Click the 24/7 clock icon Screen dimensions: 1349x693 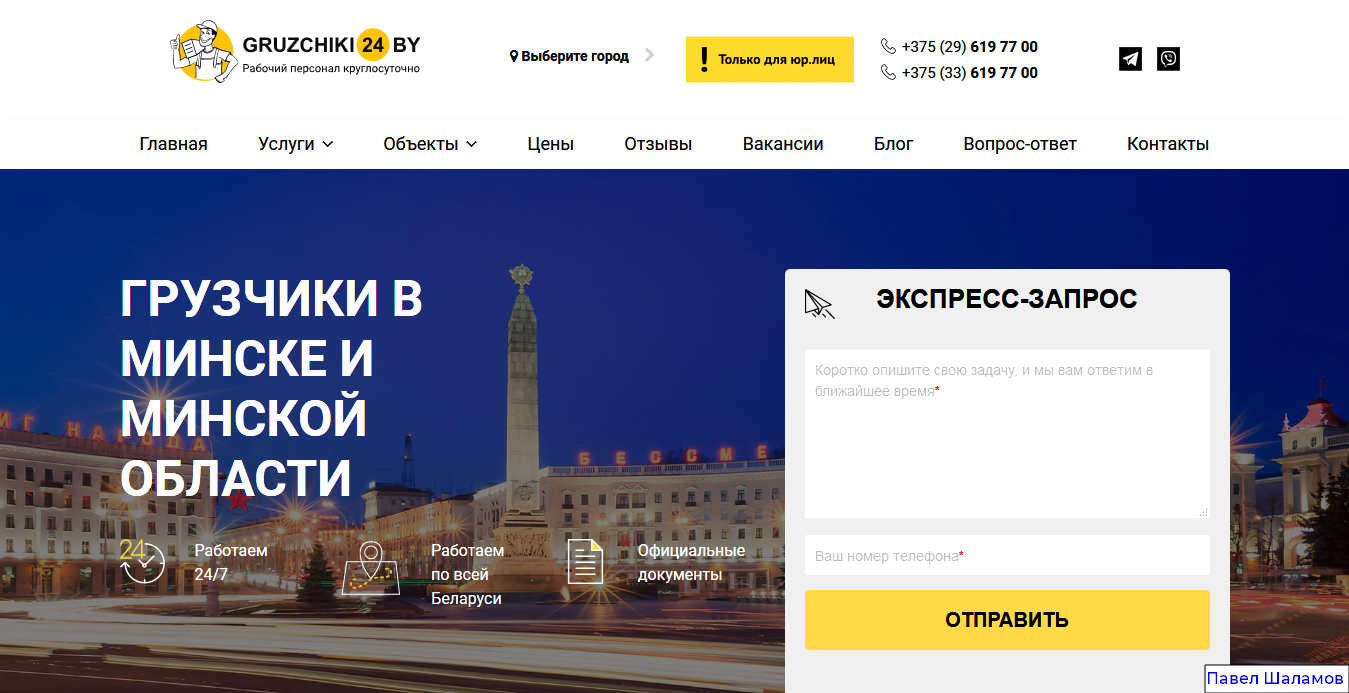point(142,562)
